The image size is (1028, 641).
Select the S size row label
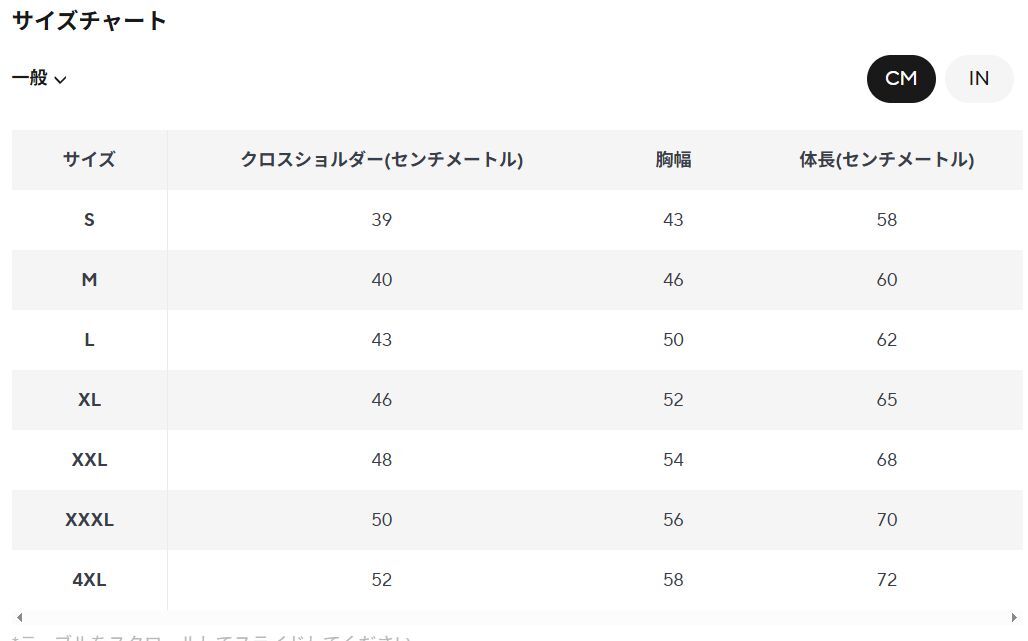[89, 219]
